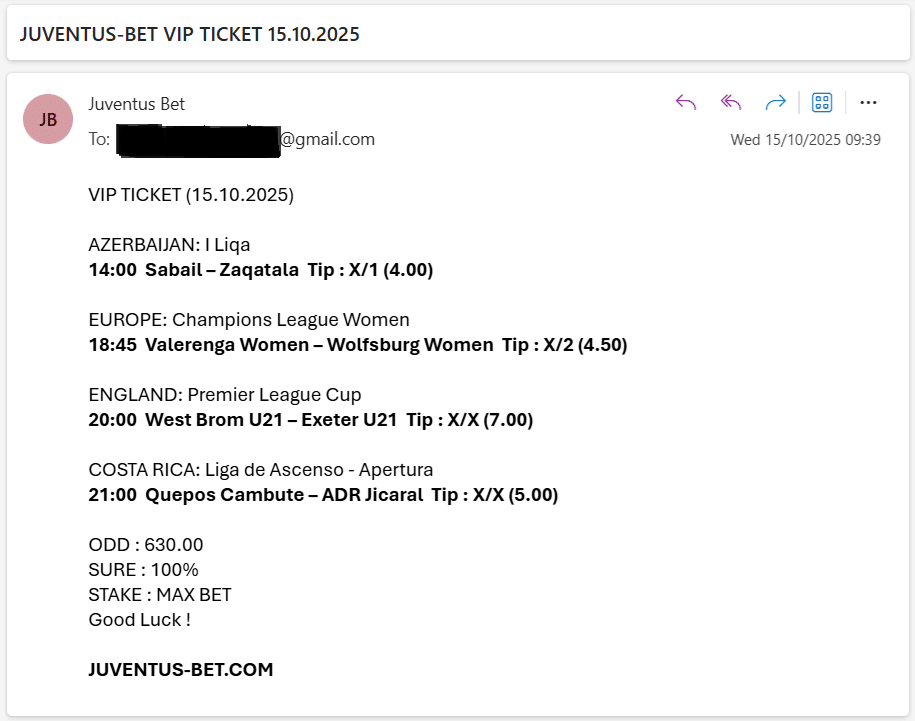Click the JB sender avatar

pyautogui.click(x=48, y=119)
